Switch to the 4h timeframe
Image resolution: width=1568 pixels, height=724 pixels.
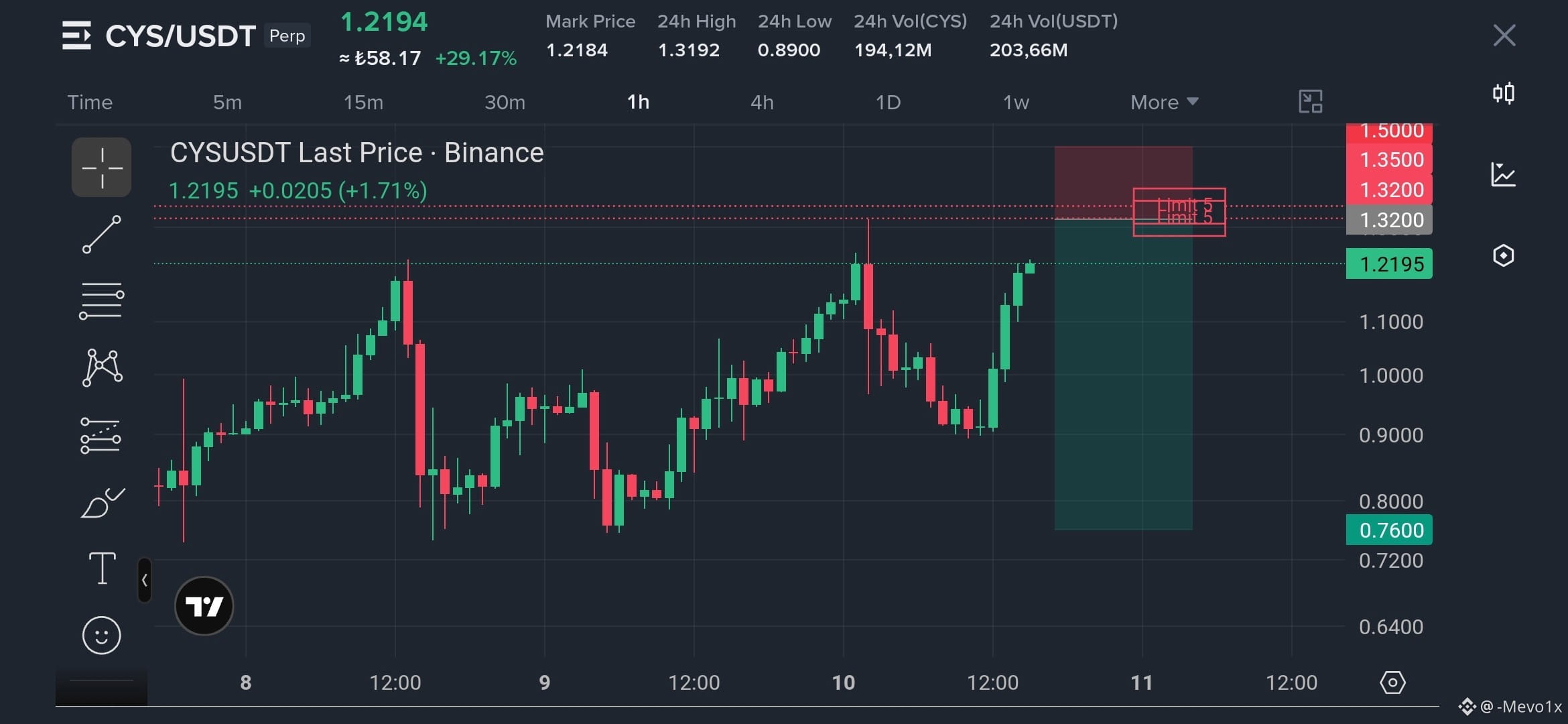[x=762, y=102]
